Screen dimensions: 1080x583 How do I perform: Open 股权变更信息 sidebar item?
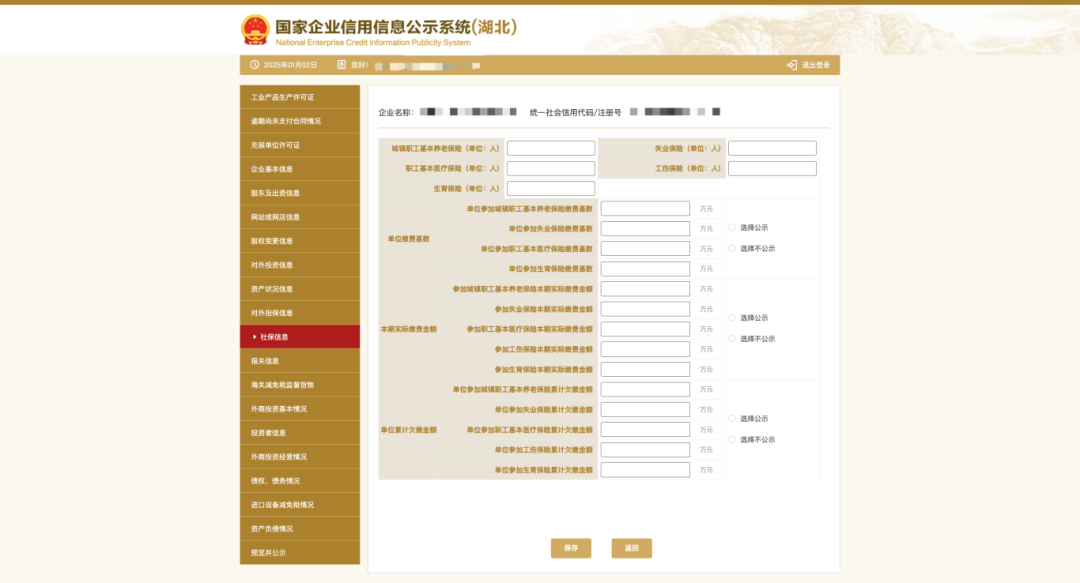(x=300, y=241)
